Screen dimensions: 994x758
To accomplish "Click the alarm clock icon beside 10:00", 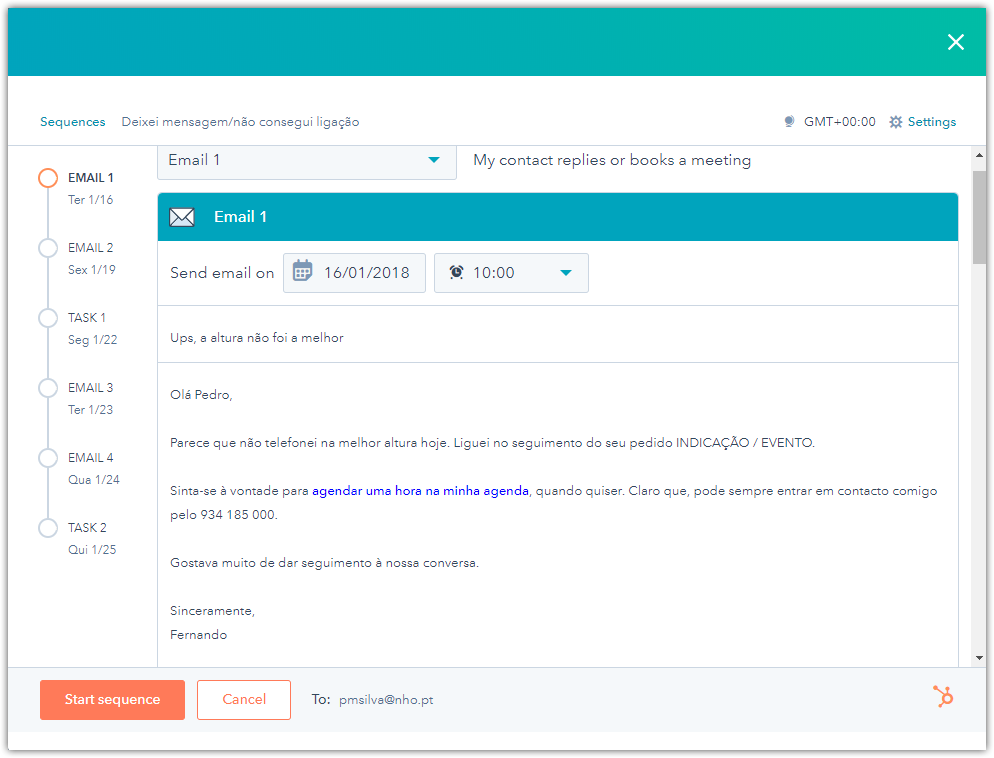I will pos(456,272).
